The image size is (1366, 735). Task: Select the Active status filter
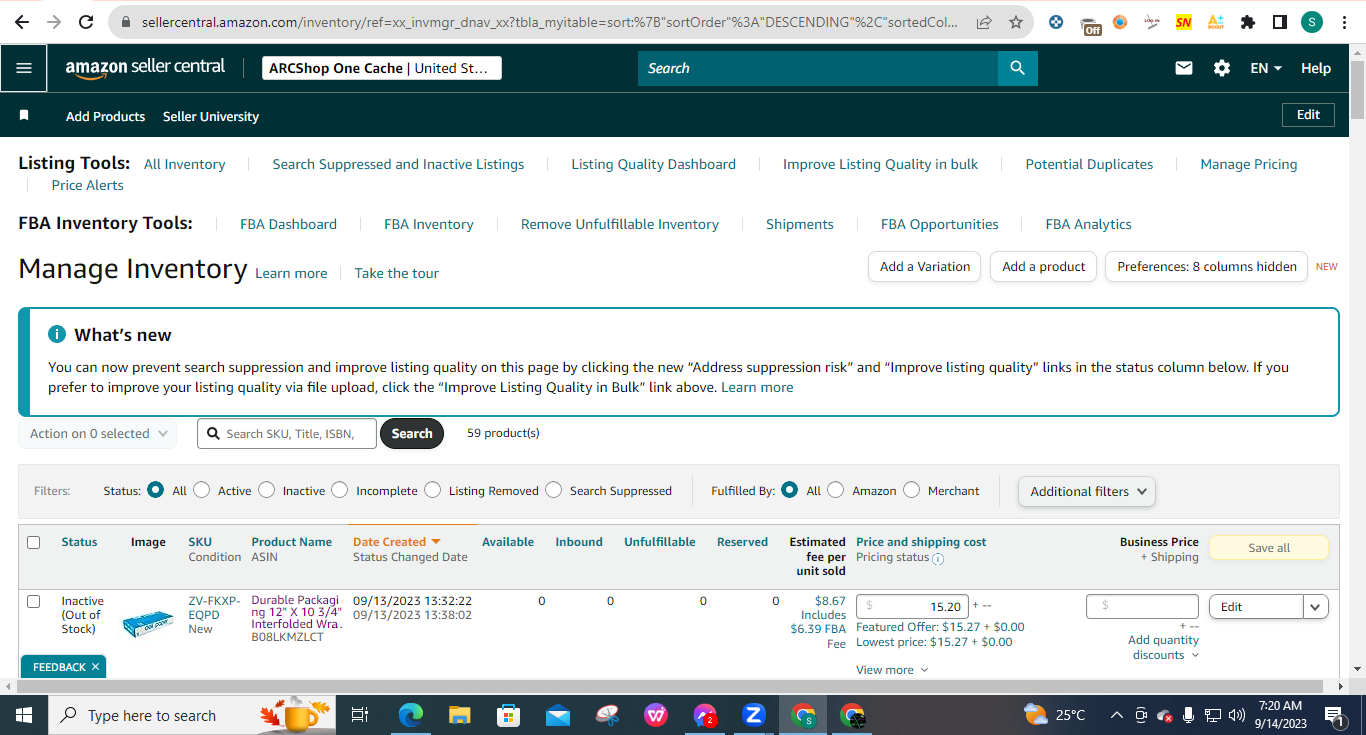(x=202, y=490)
